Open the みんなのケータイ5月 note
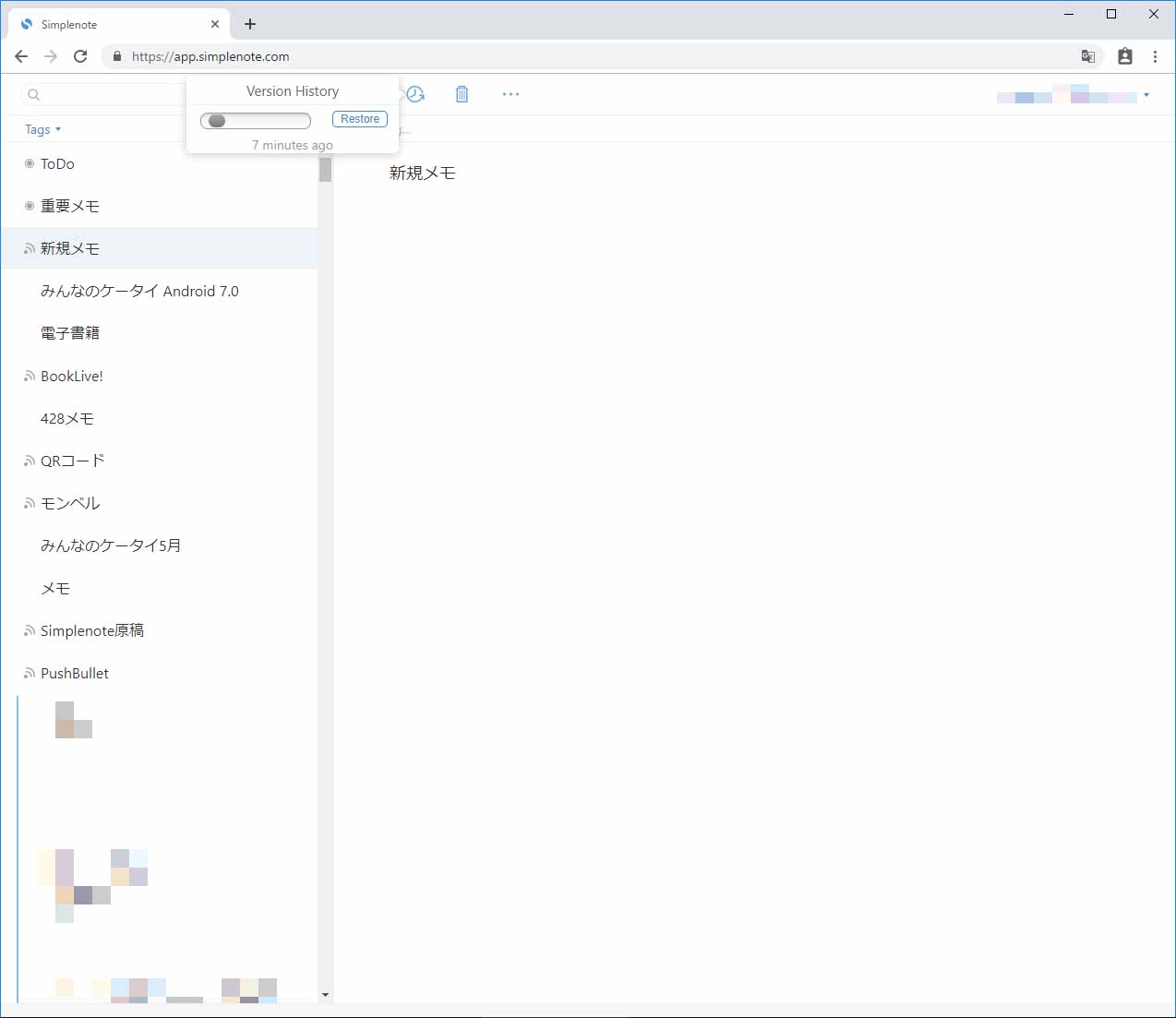Viewport: 1176px width, 1018px height. tap(160, 545)
